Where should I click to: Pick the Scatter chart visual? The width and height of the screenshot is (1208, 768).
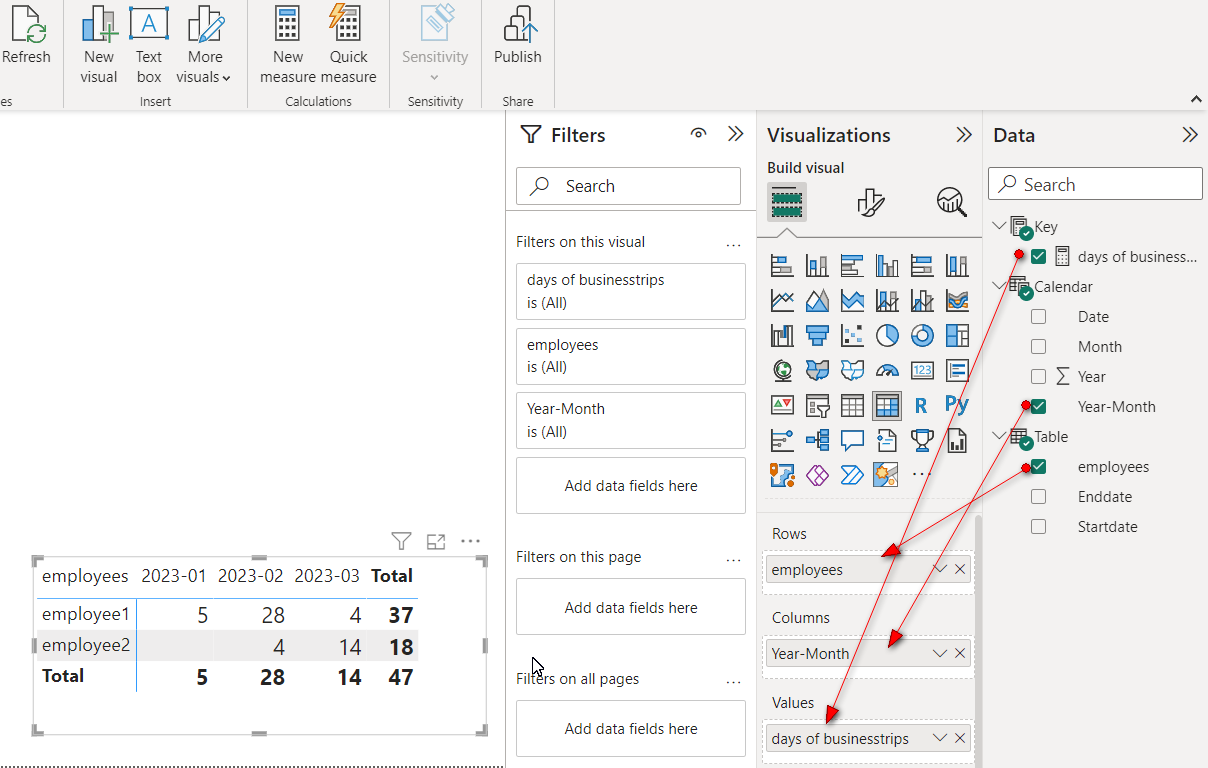[852, 335]
